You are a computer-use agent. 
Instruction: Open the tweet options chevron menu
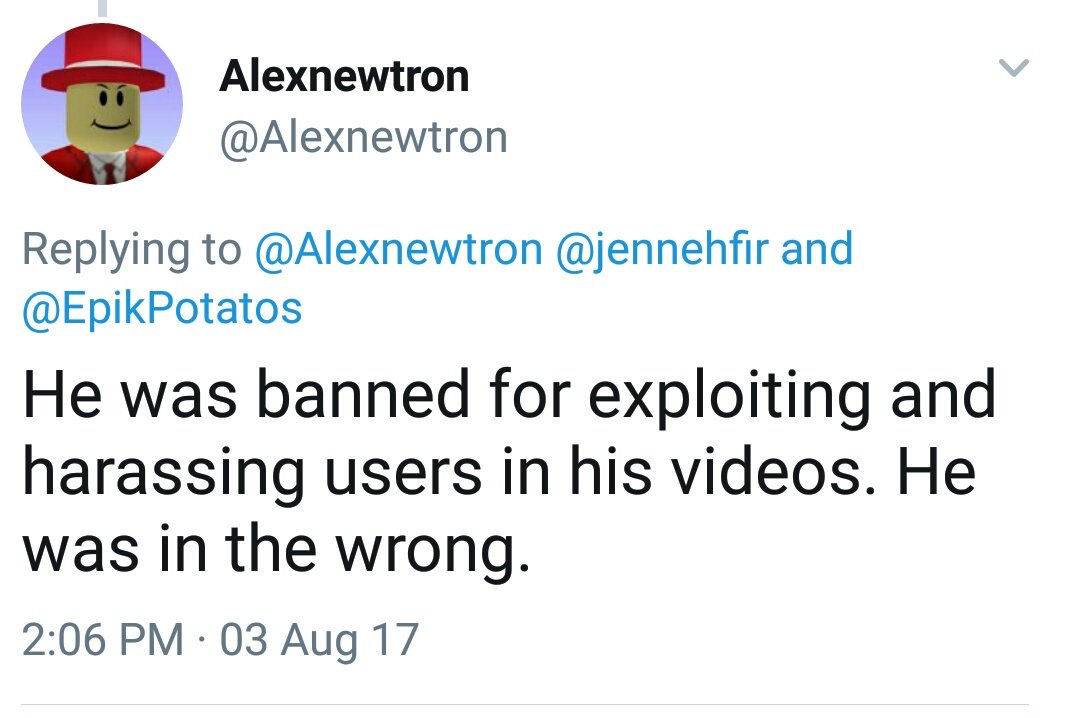(1013, 67)
